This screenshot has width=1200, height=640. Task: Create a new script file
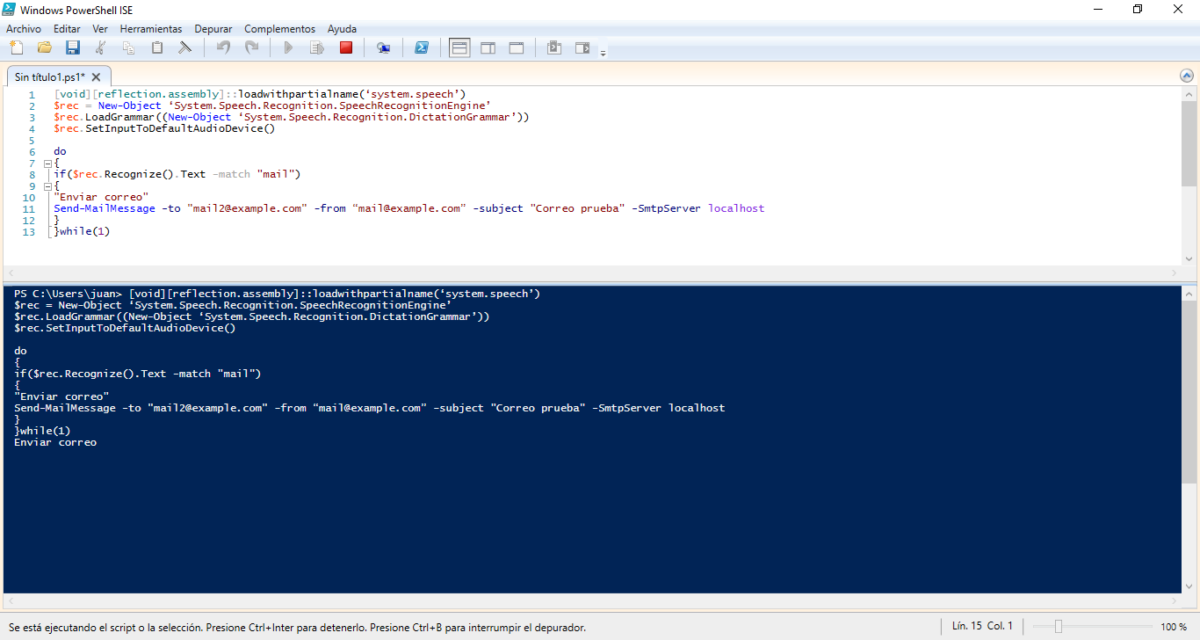pos(15,47)
